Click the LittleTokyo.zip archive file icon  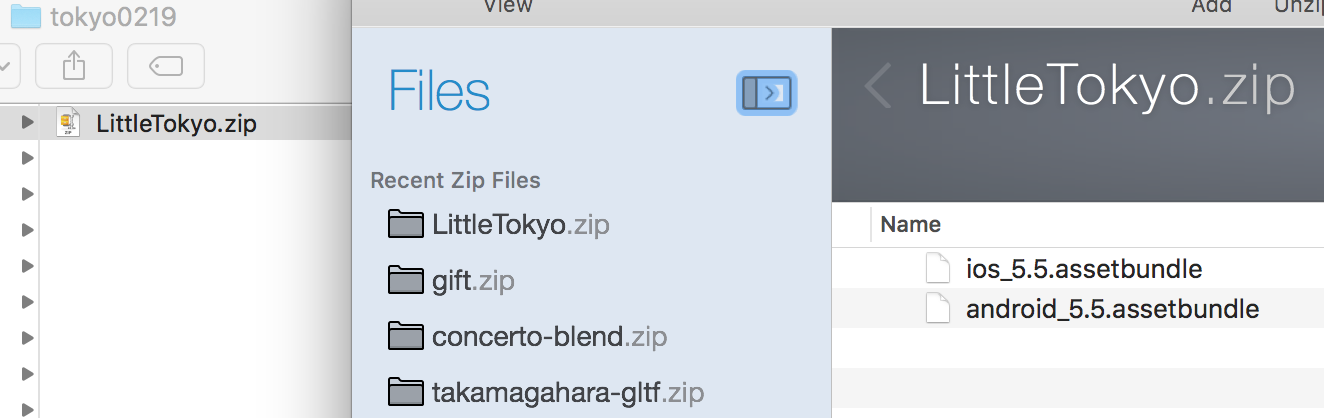pos(68,124)
